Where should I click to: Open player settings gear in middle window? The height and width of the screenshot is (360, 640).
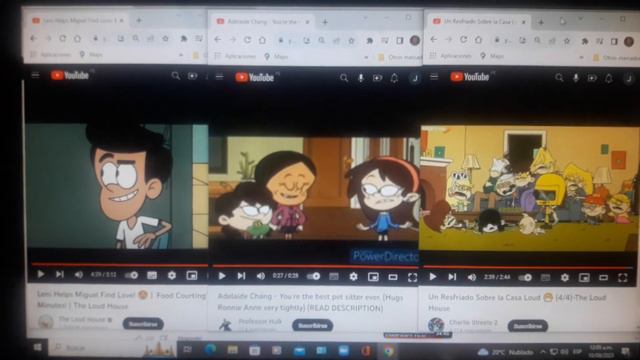[353, 277]
